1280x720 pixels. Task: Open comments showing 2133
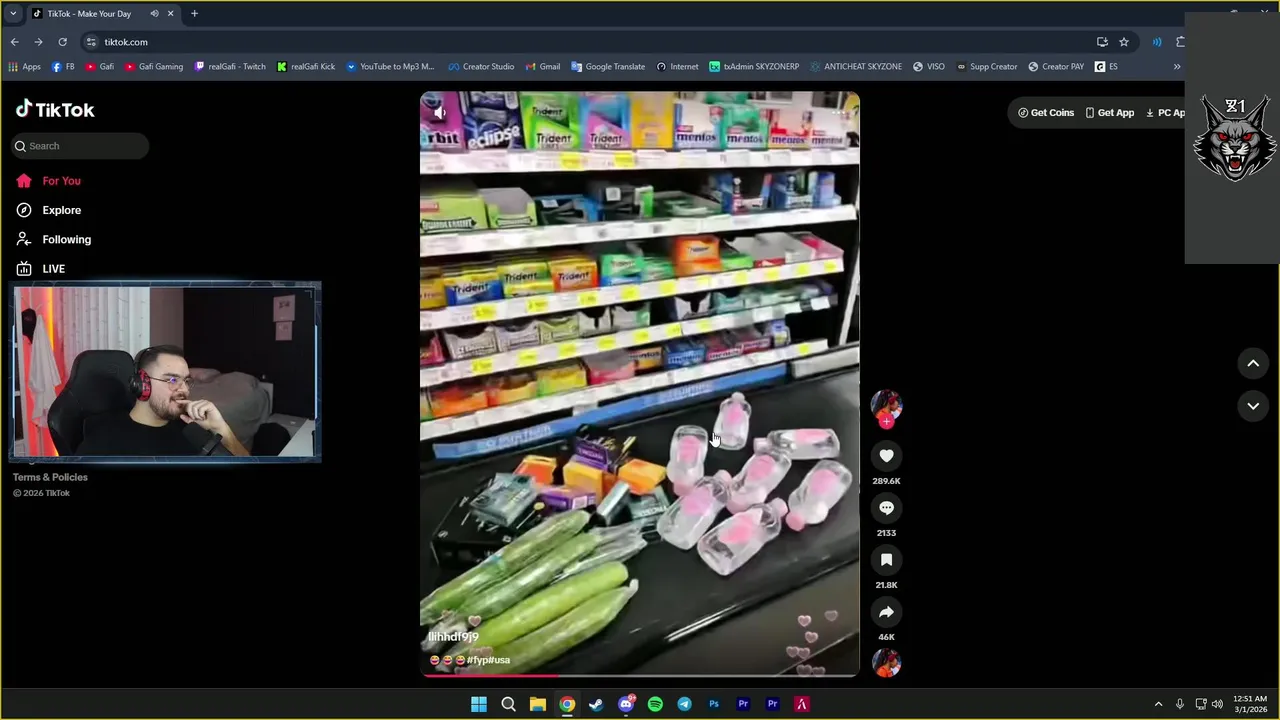[x=886, y=508]
